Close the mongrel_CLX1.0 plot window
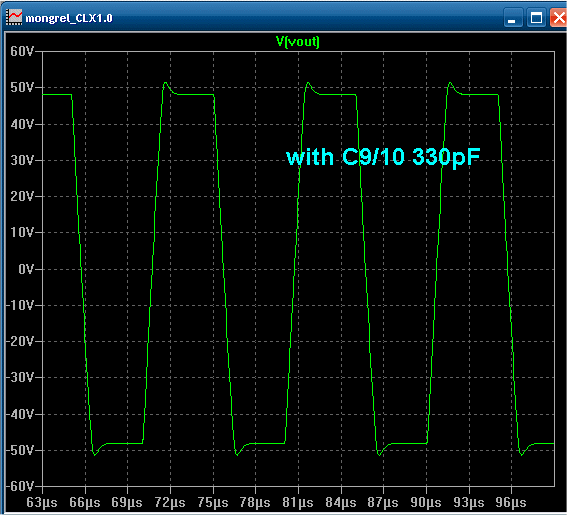This screenshot has height=515, width=567. click(558, 18)
